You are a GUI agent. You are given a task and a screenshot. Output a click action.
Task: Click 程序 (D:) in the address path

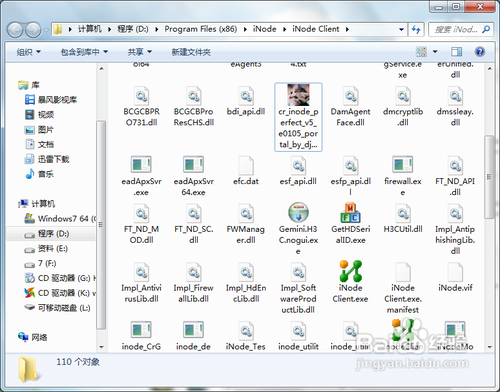point(133,29)
